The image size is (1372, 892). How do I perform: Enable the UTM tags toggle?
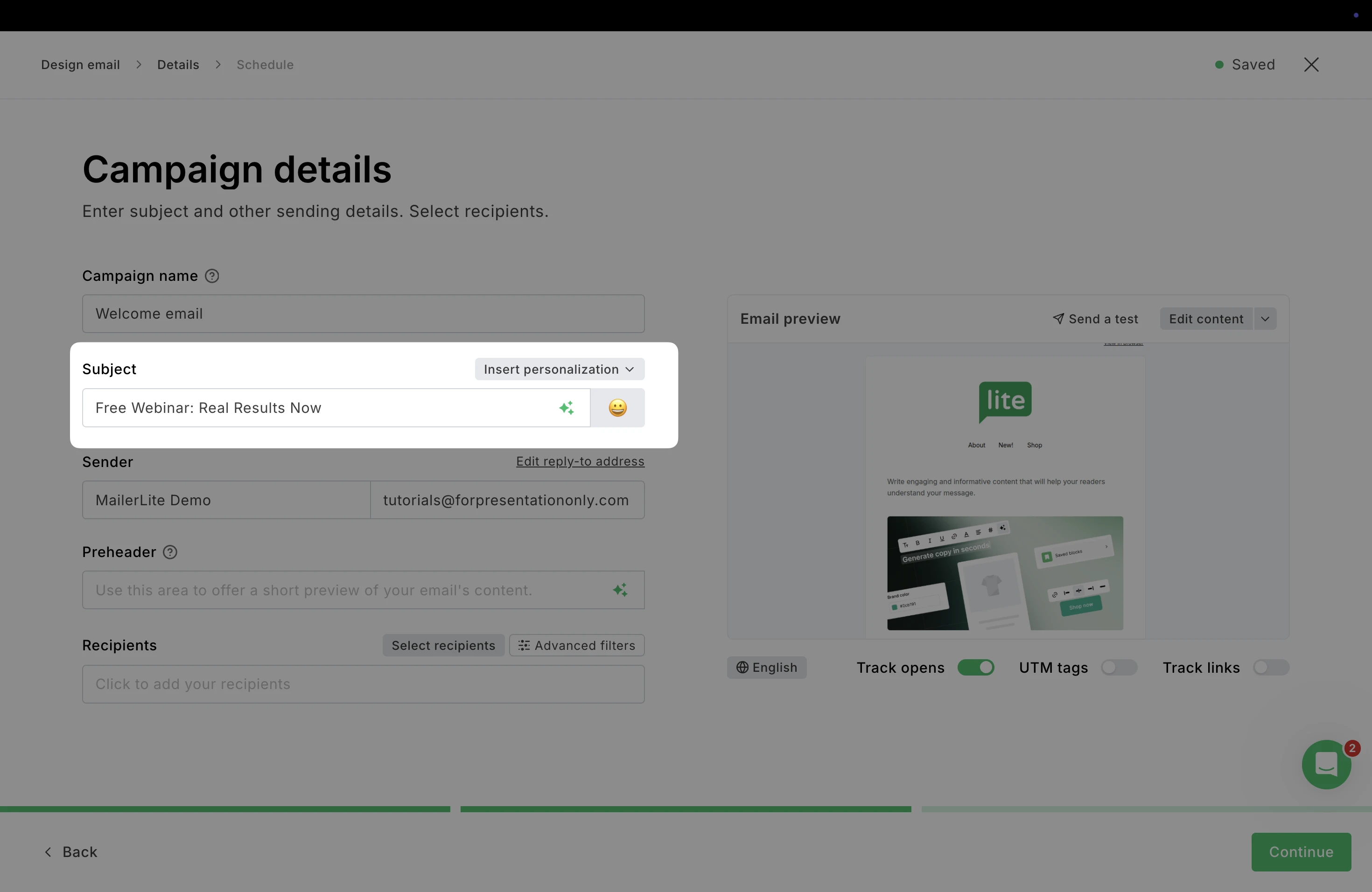tap(1118, 667)
